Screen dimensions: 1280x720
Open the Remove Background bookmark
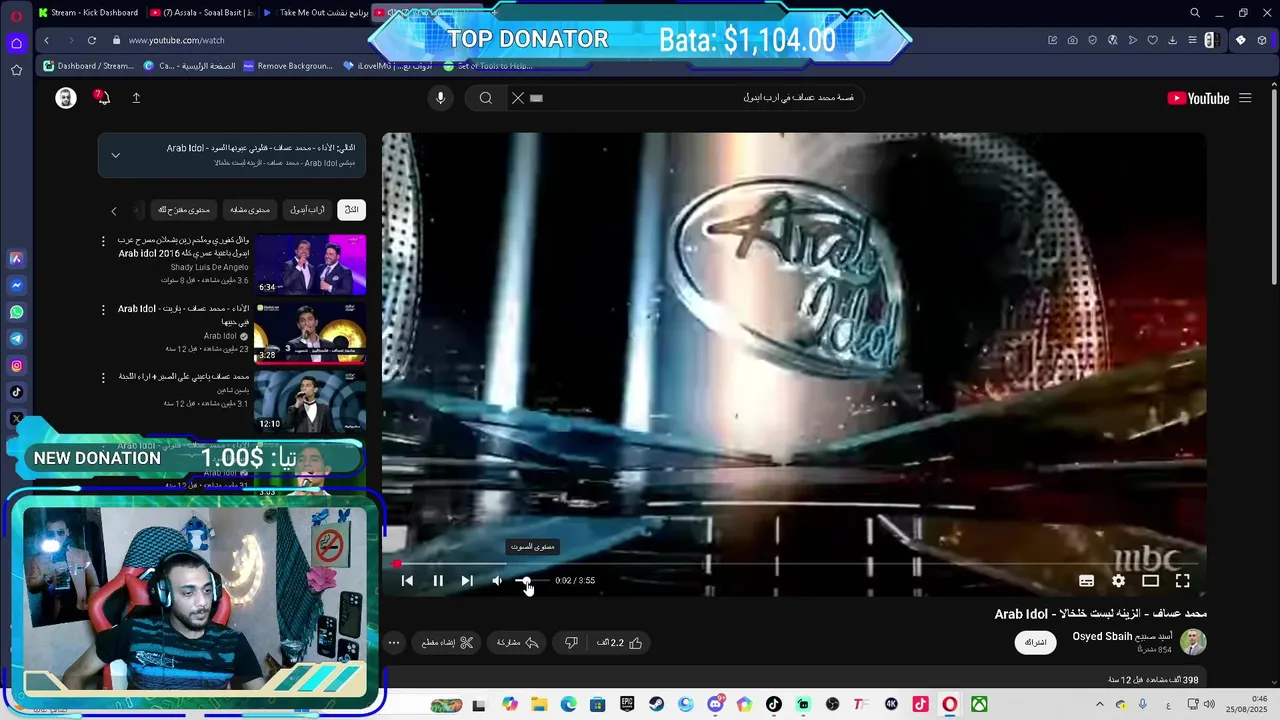(x=287, y=66)
